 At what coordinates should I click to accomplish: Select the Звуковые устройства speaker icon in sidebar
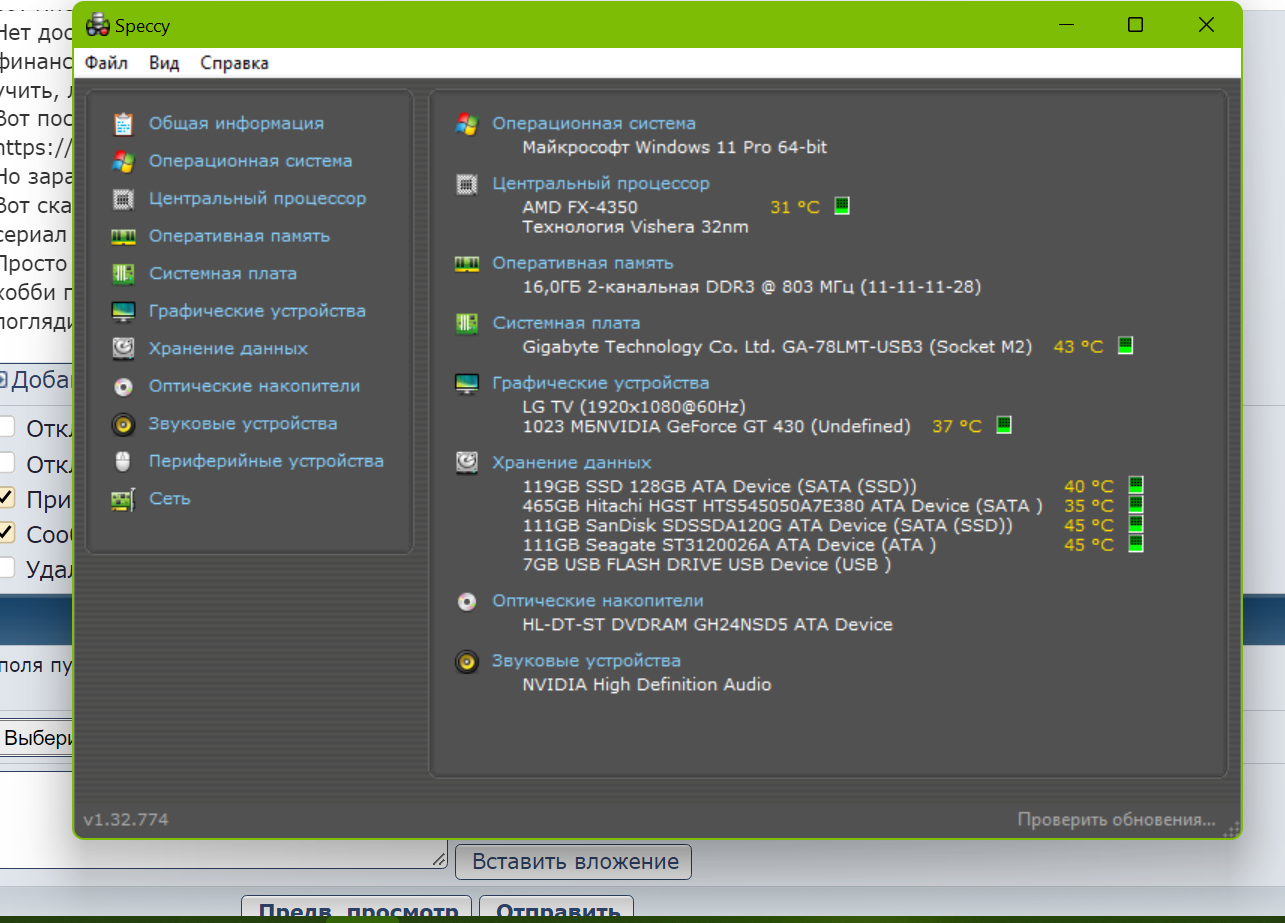click(x=123, y=424)
